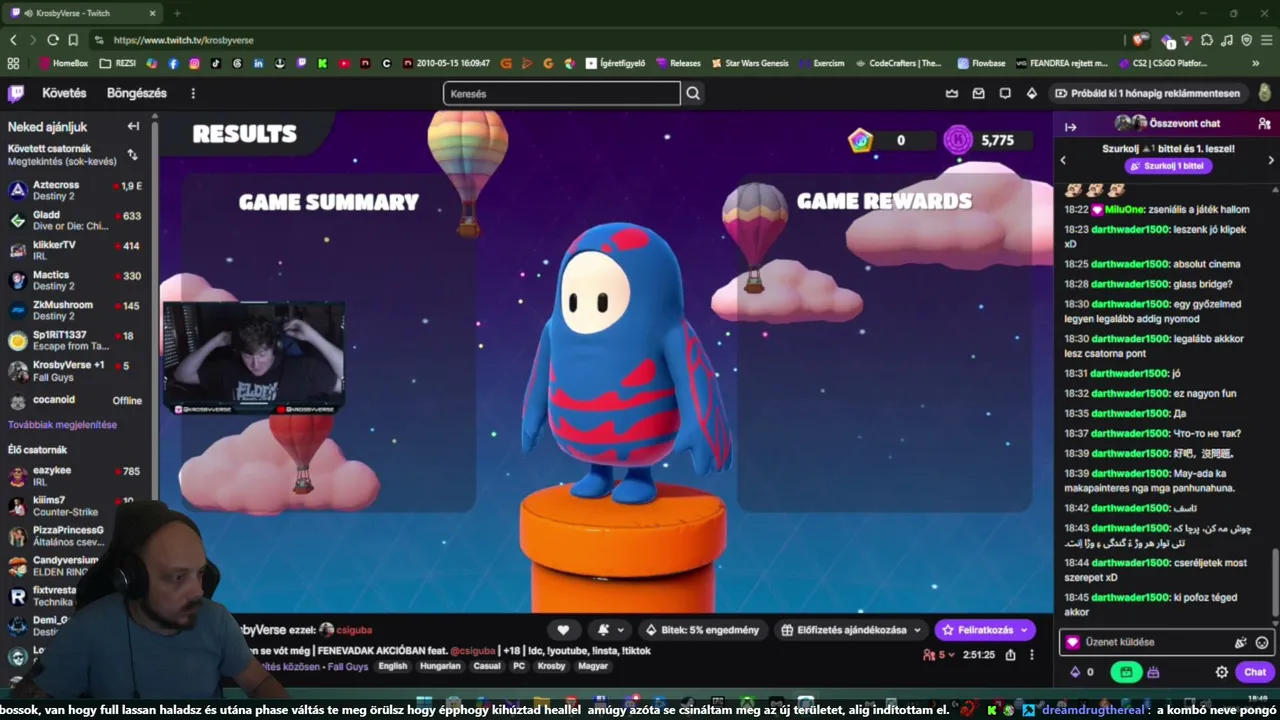Show more bookmarks overflow chevron

pyautogui.click(x=1255, y=63)
